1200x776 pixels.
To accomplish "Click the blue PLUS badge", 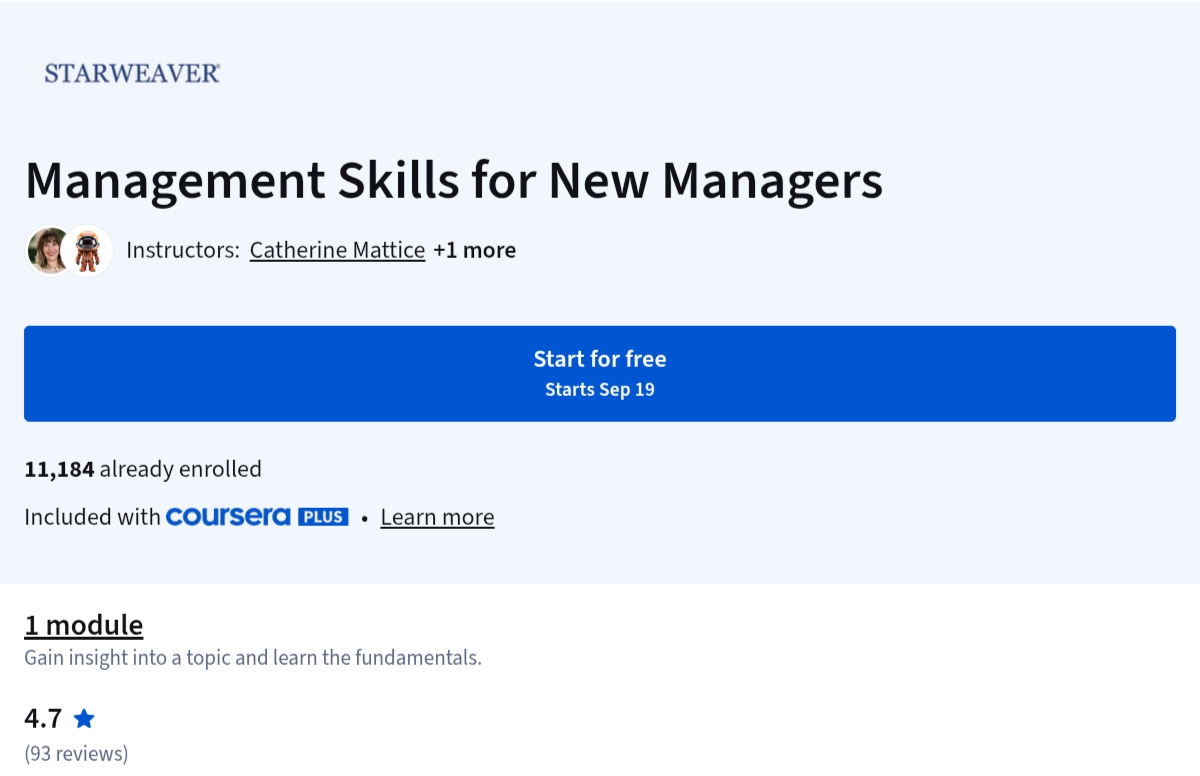I will tap(323, 517).
